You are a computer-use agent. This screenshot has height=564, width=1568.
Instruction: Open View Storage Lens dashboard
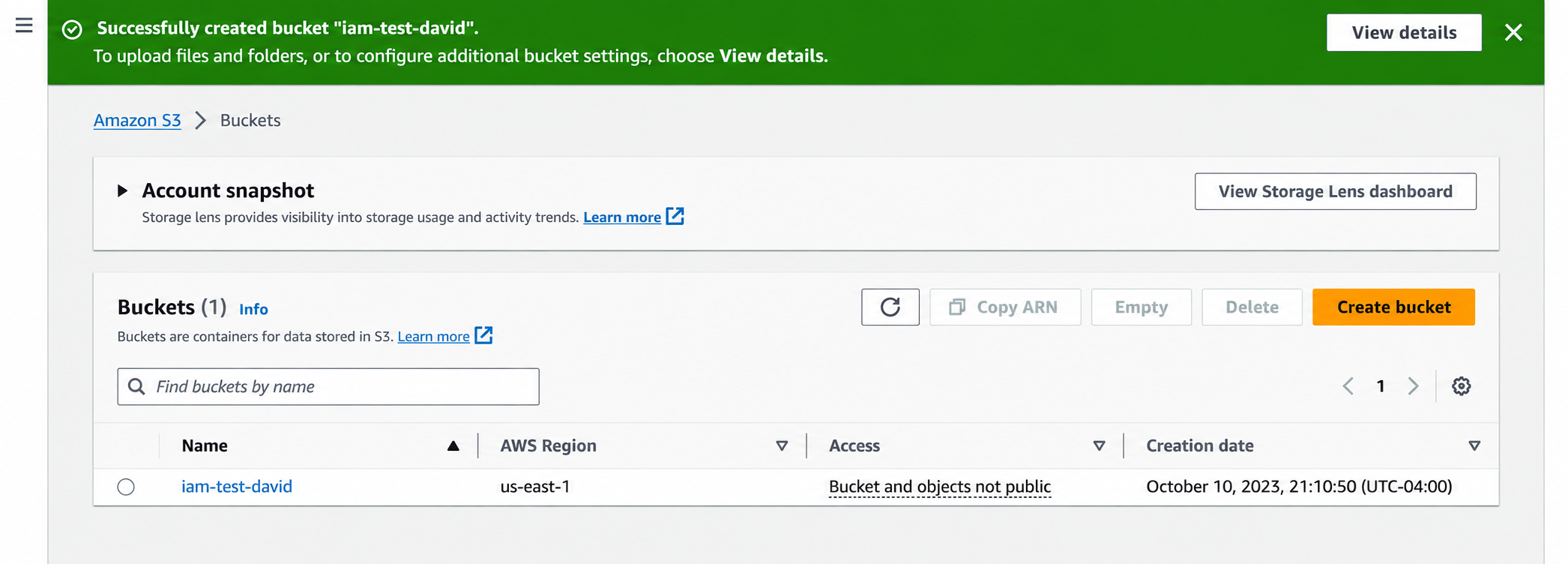click(x=1335, y=191)
